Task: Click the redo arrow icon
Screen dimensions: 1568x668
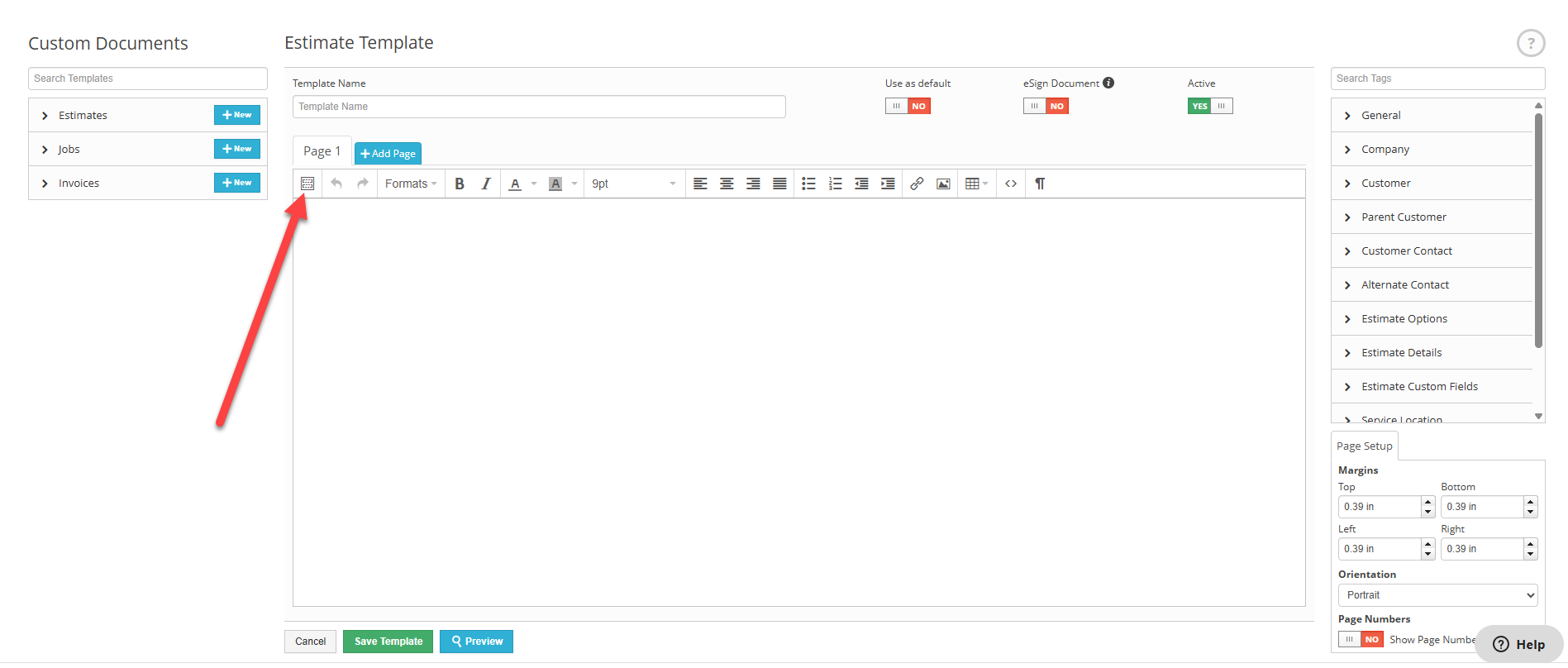Action: (363, 184)
